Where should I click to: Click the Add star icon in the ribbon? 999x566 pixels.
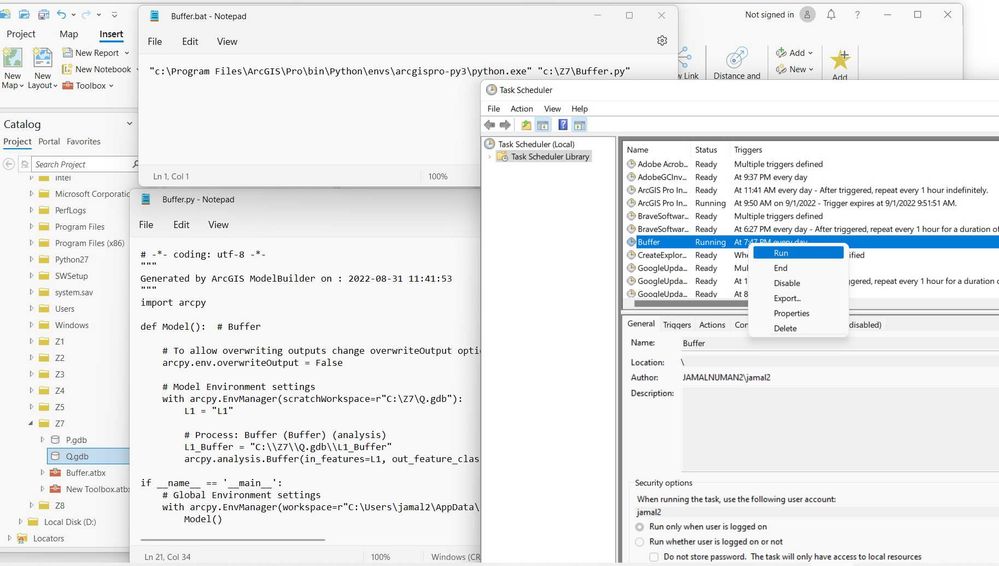click(840, 60)
